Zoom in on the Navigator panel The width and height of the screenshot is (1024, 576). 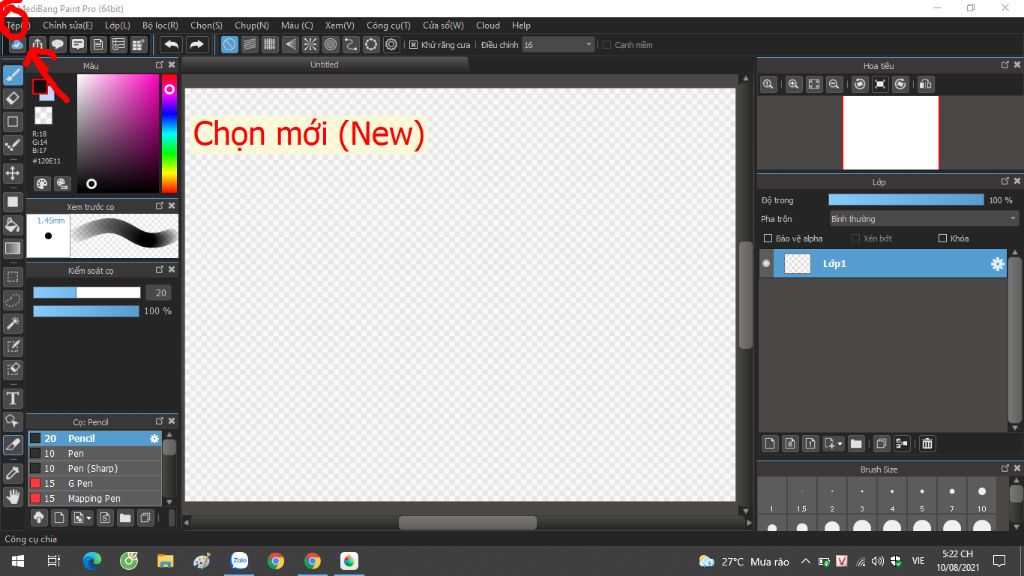tap(793, 84)
